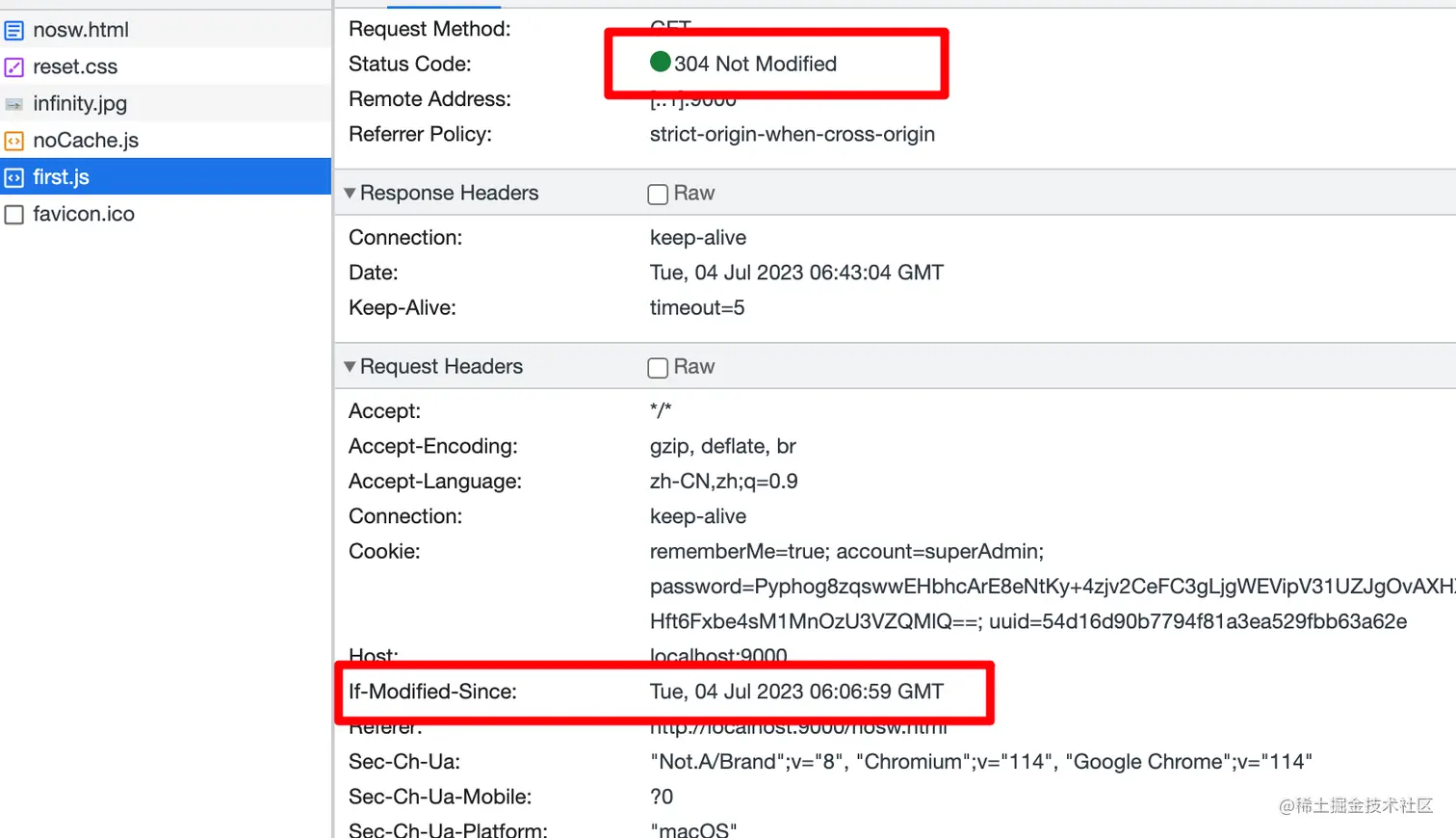Enable Raw view for Response Headers
The height and width of the screenshot is (838, 1456).
pyautogui.click(x=658, y=194)
